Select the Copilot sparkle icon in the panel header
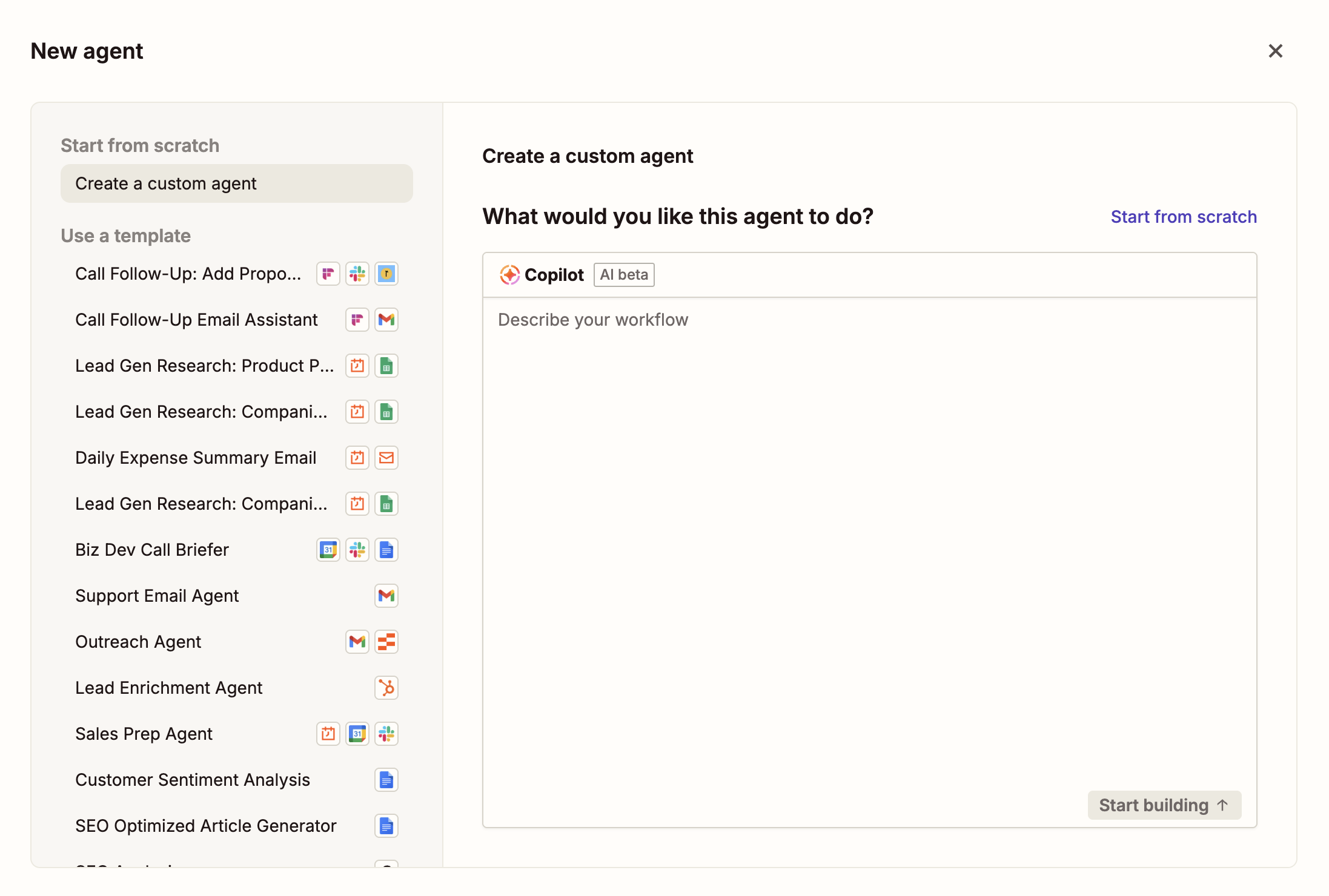The width and height of the screenshot is (1329, 896). [509, 274]
